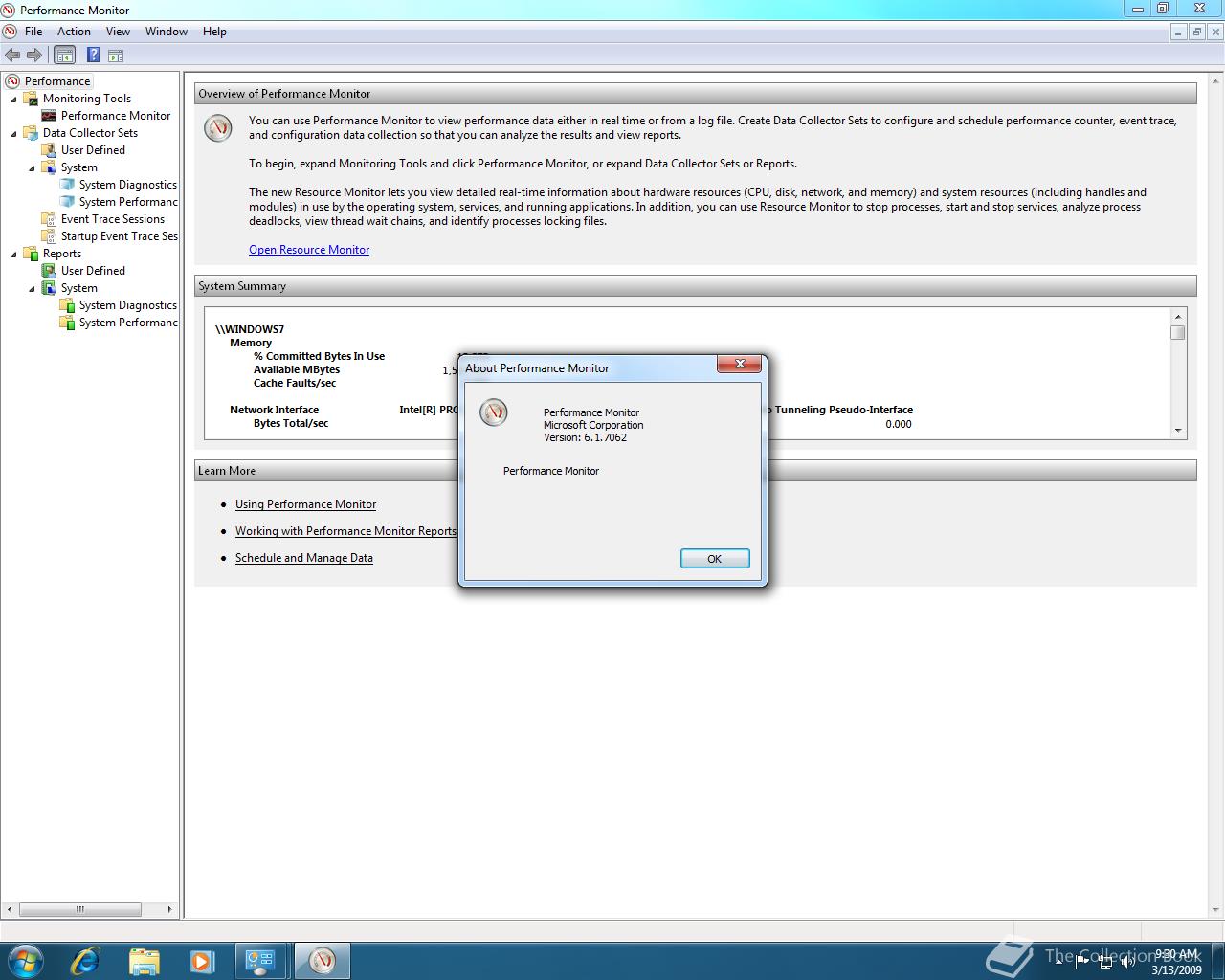
Task: Open the Windows Start orb
Action: click(x=24, y=960)
